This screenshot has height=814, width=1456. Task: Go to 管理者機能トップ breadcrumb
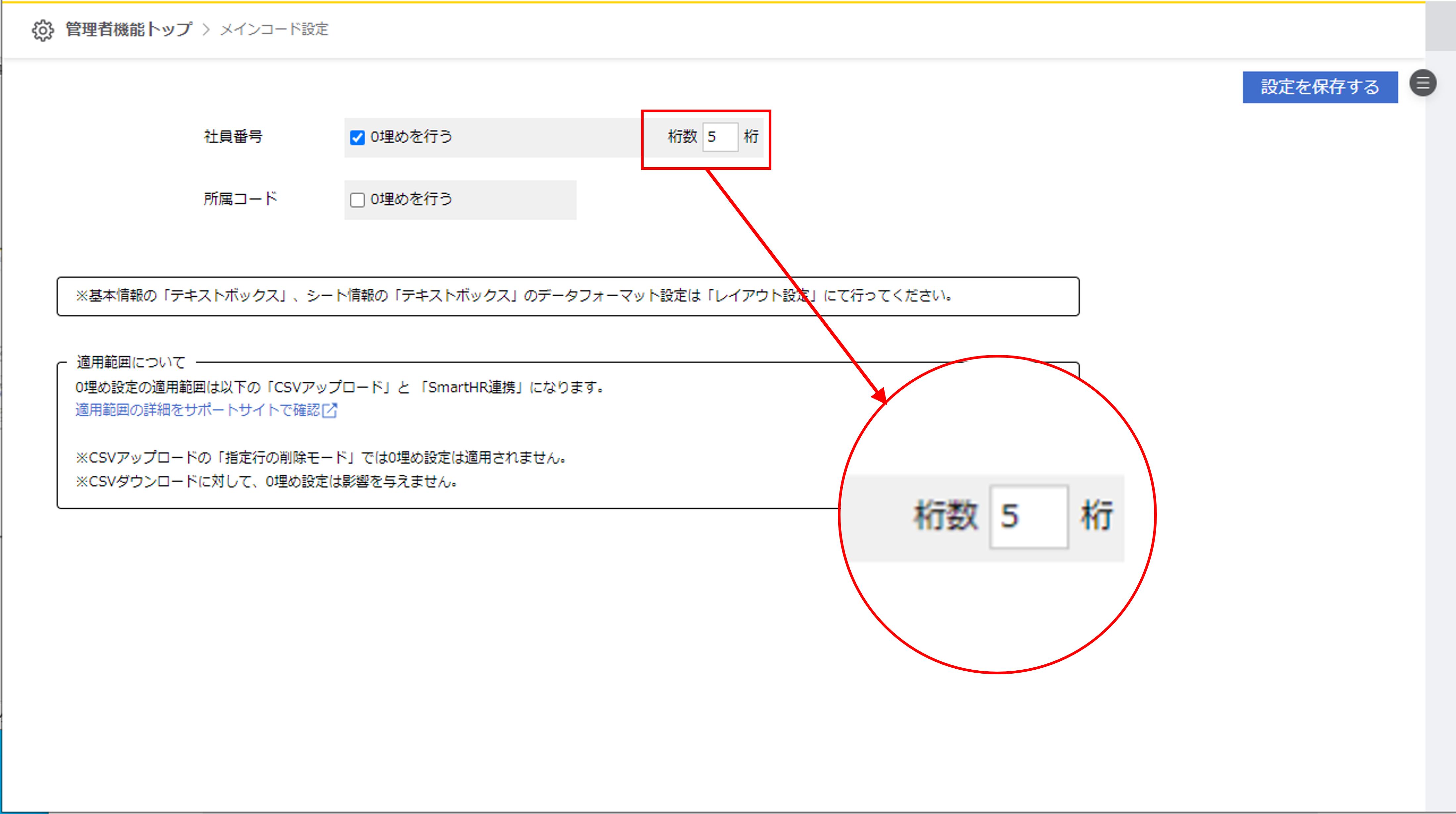click(x=129, y=29)
